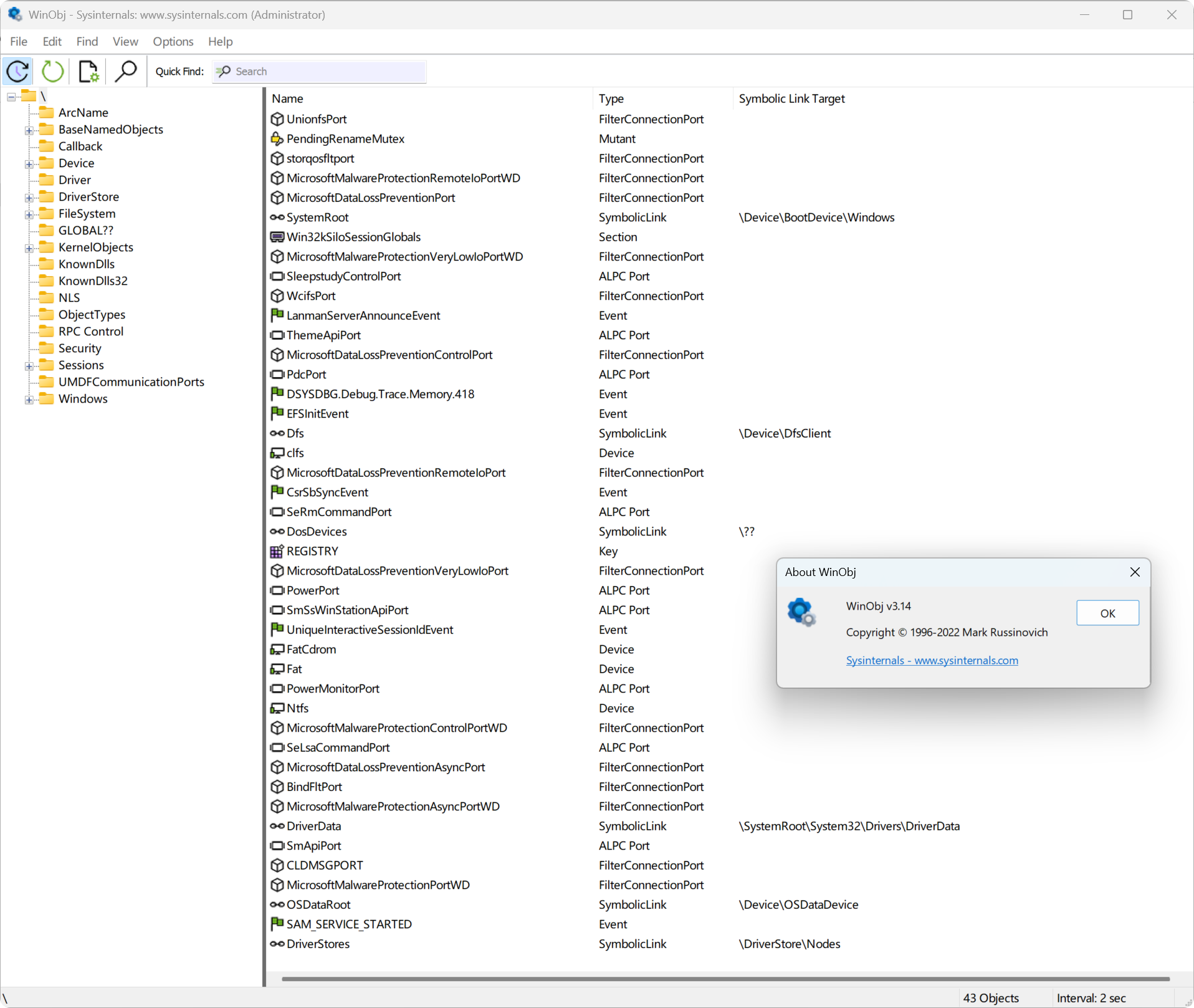Viewport: 1194px width, 1008px height.
Task: Collapse the root backslash tree node
Action: point(11,97)
